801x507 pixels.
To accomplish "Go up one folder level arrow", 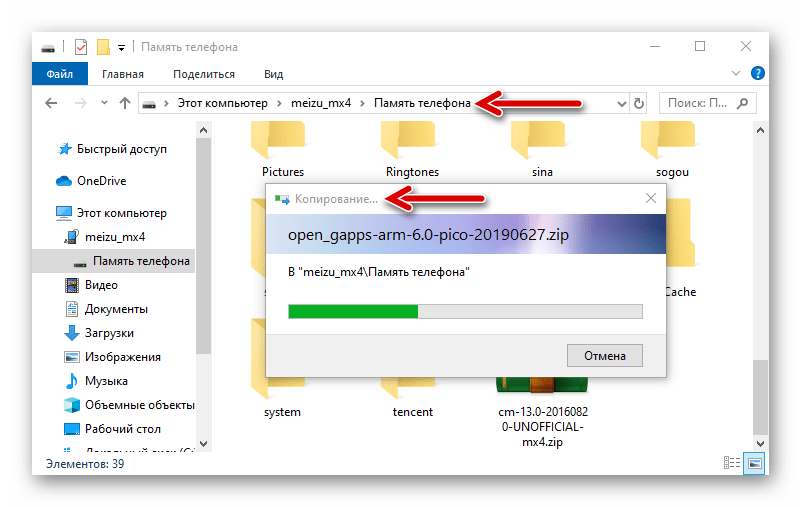I will (125, 103).
